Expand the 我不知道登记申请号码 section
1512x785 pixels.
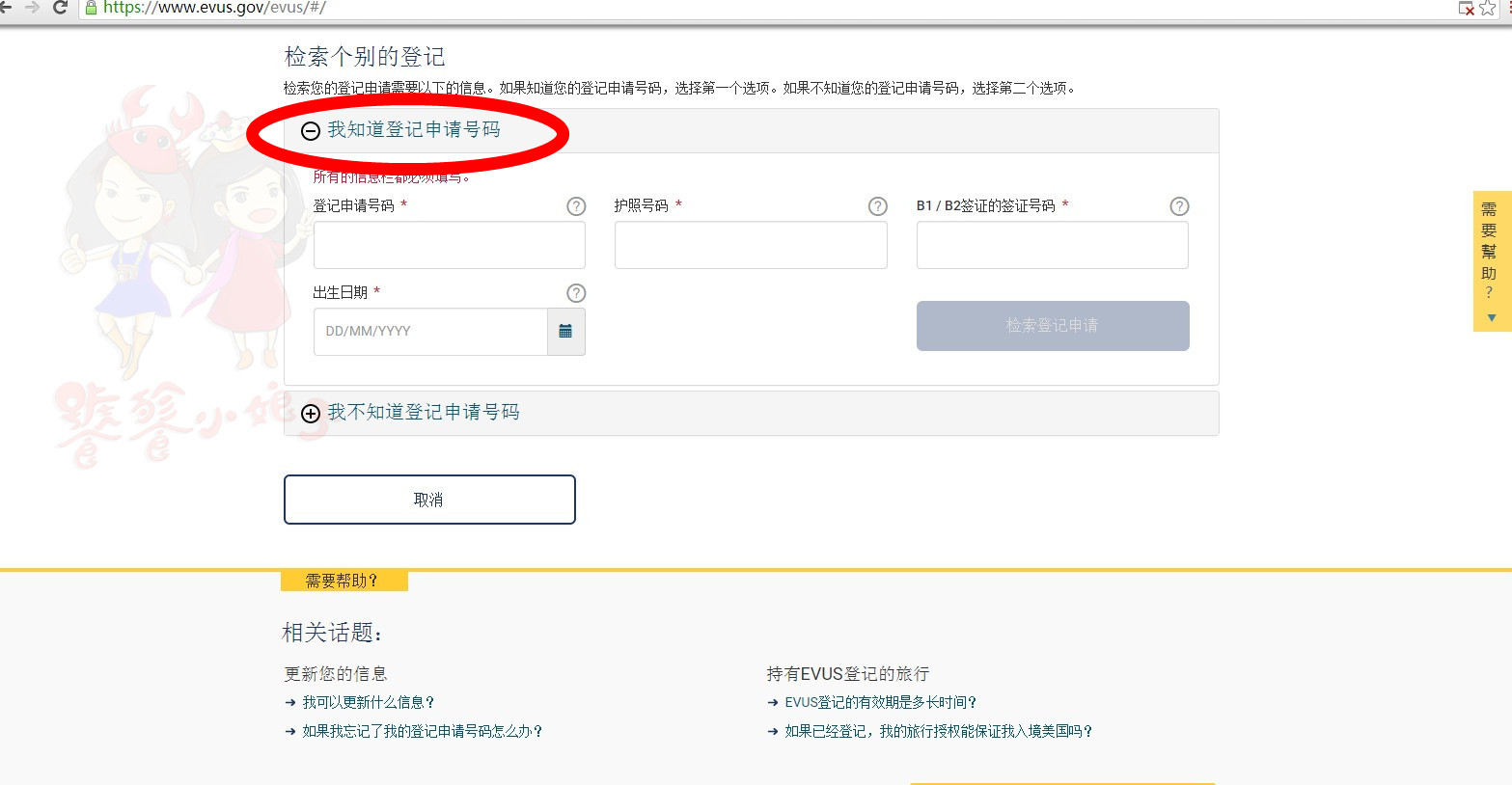tap(310, 413)
